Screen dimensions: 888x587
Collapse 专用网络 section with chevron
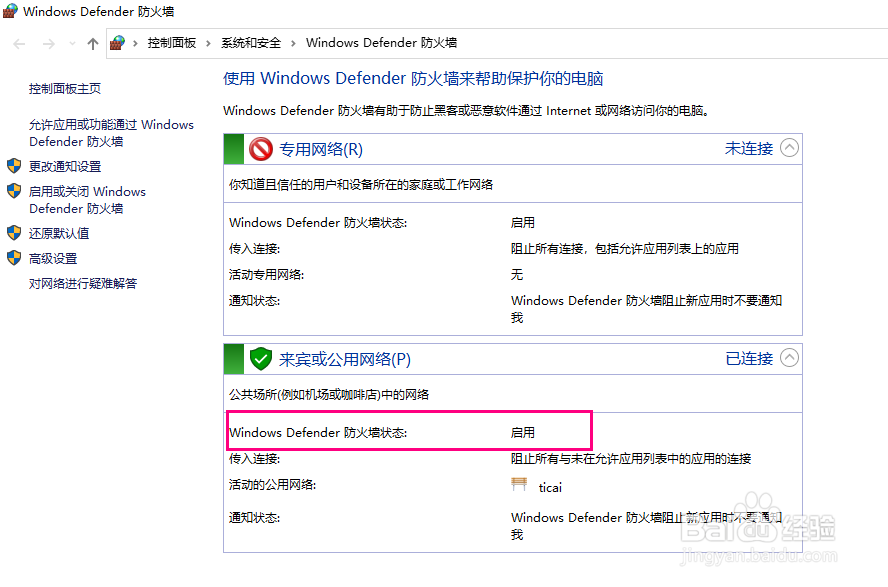point(789,148)
